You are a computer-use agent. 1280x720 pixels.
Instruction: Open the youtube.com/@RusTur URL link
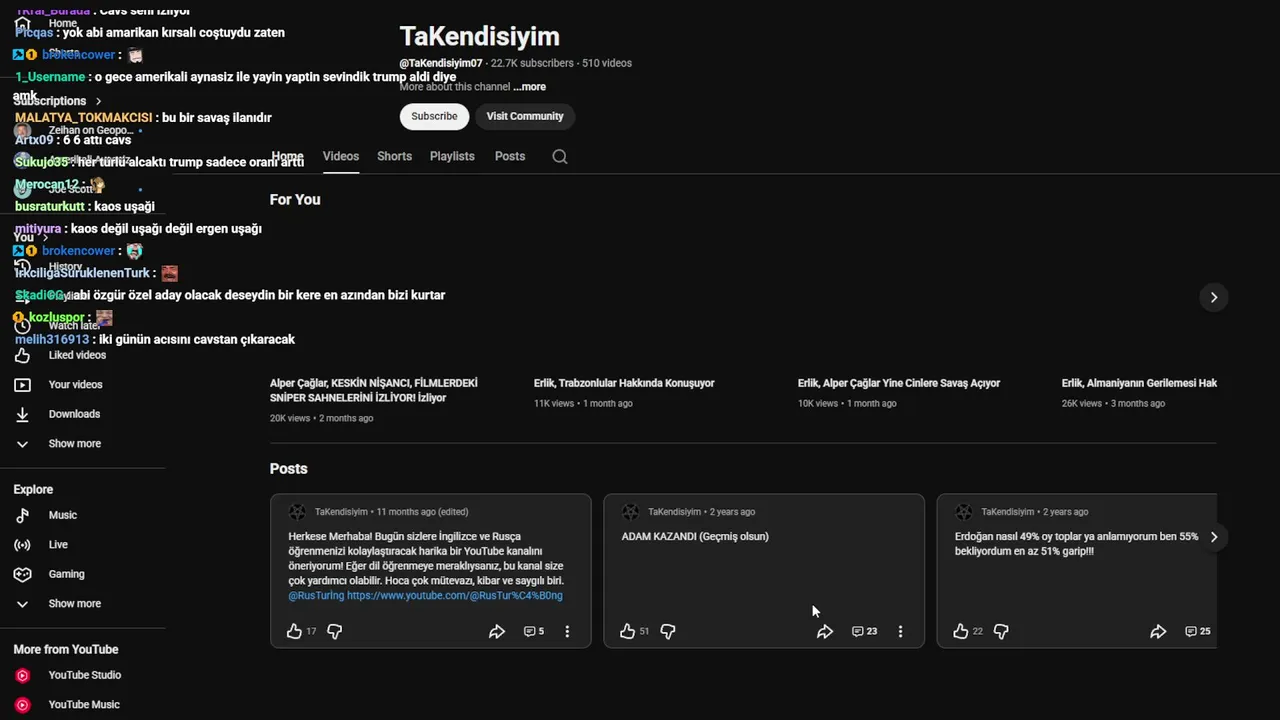[455, 595]
